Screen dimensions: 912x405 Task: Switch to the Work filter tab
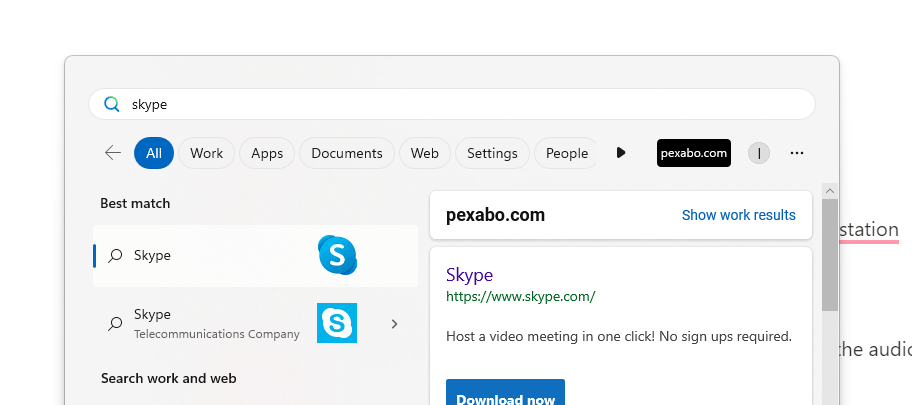click(206, 153)
